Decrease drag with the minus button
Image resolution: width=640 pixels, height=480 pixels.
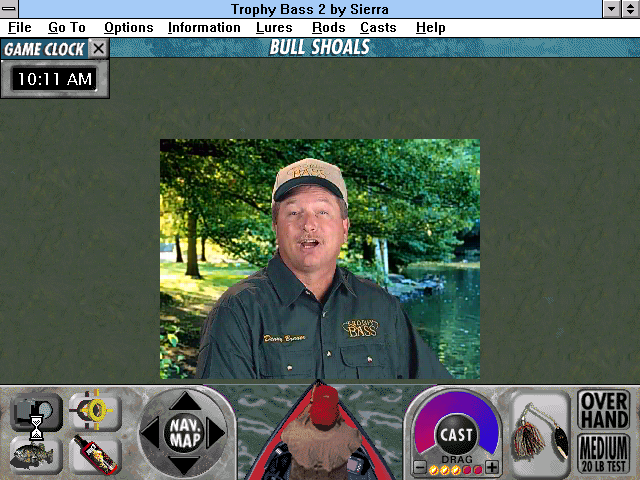point(420,468)
